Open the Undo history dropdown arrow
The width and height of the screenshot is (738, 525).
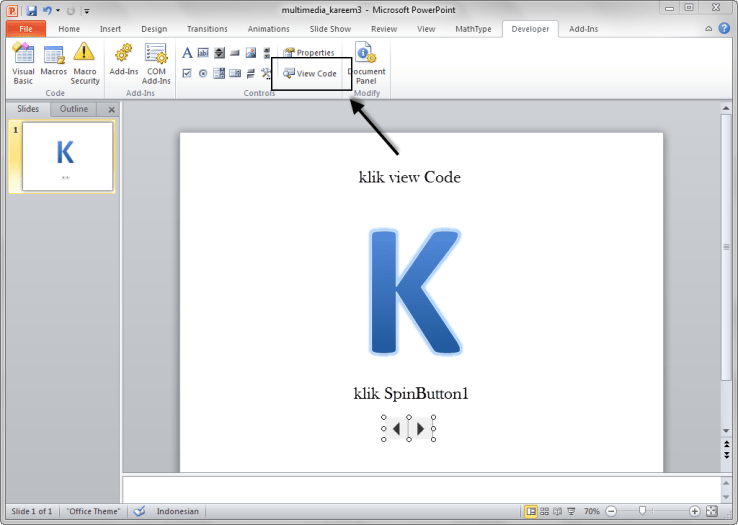click(58, 10)
